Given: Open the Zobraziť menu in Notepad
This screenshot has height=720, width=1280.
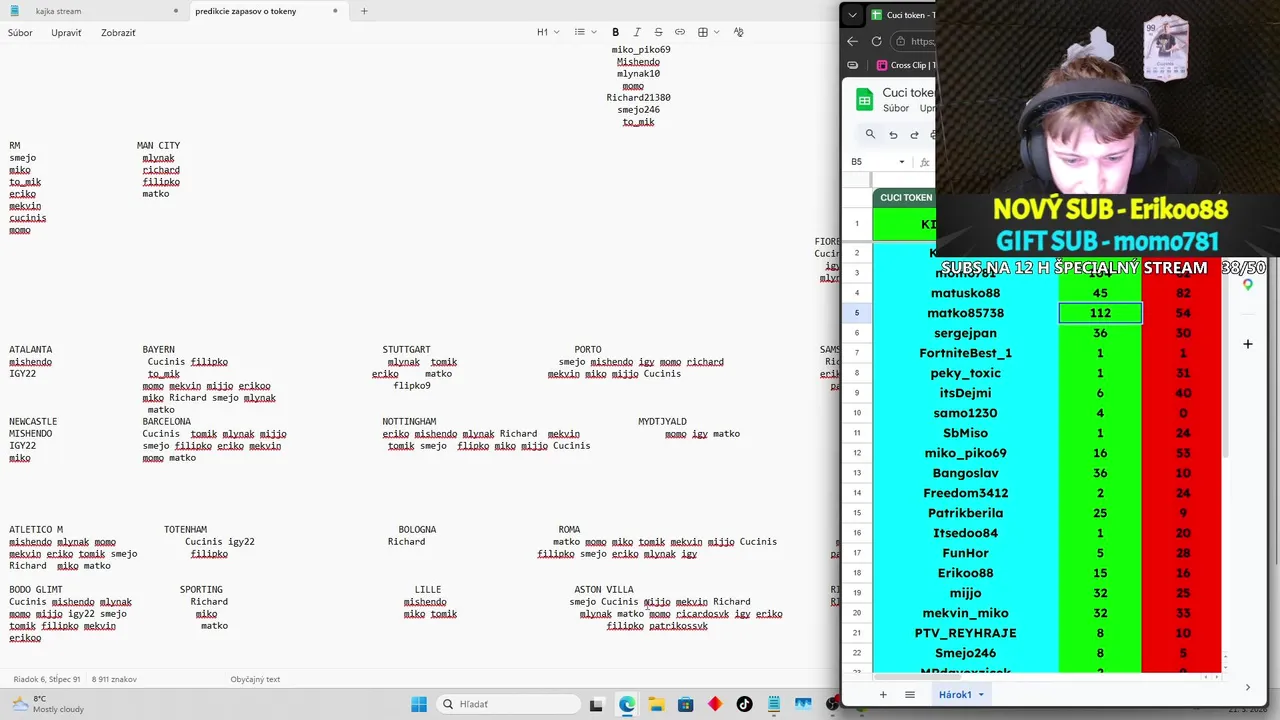Looking at the screenshot, I should coord(118,33).
